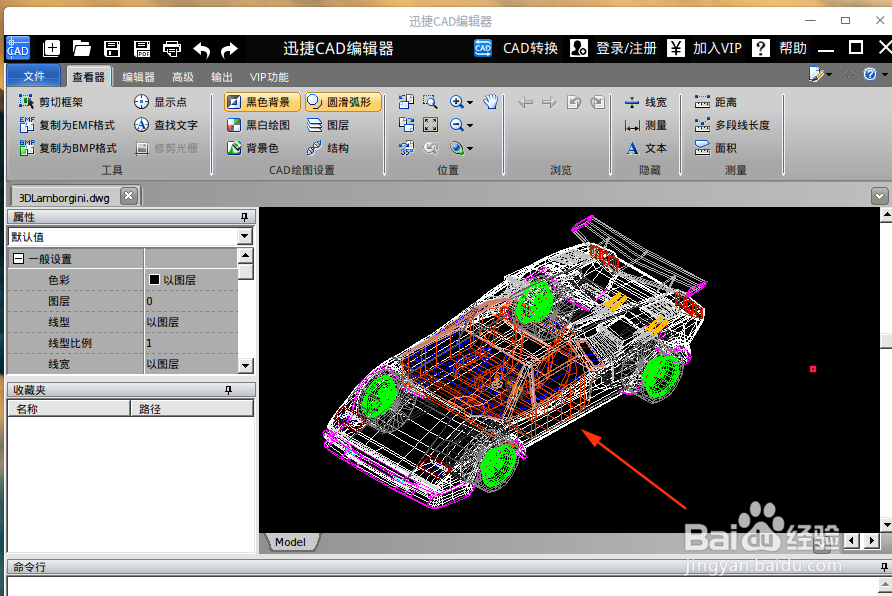Select the pan hand tool
The height and width of the screenshot is (596, 892).
click(x=490, y=102)
